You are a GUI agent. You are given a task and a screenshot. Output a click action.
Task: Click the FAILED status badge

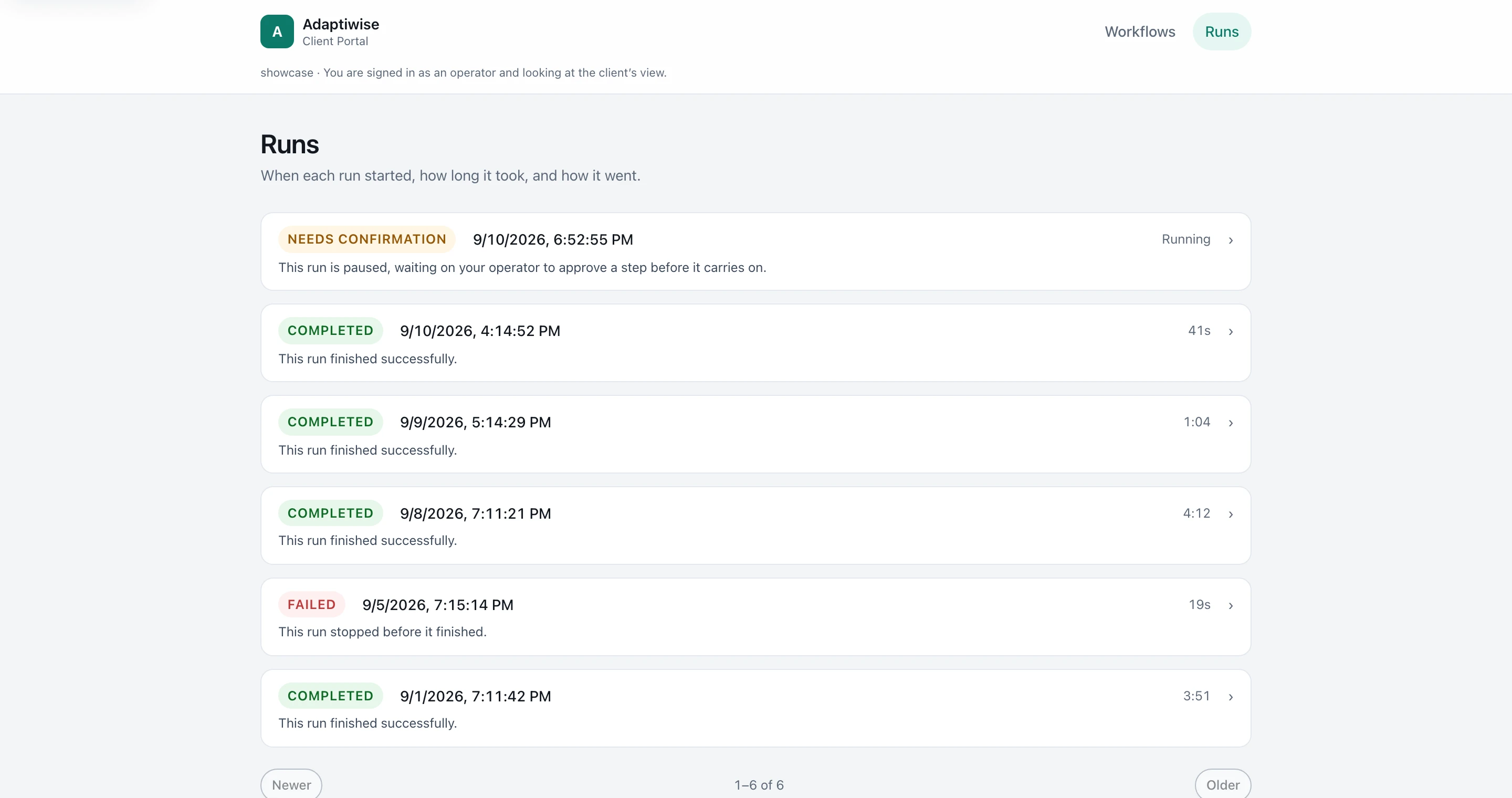pos(312,604)
